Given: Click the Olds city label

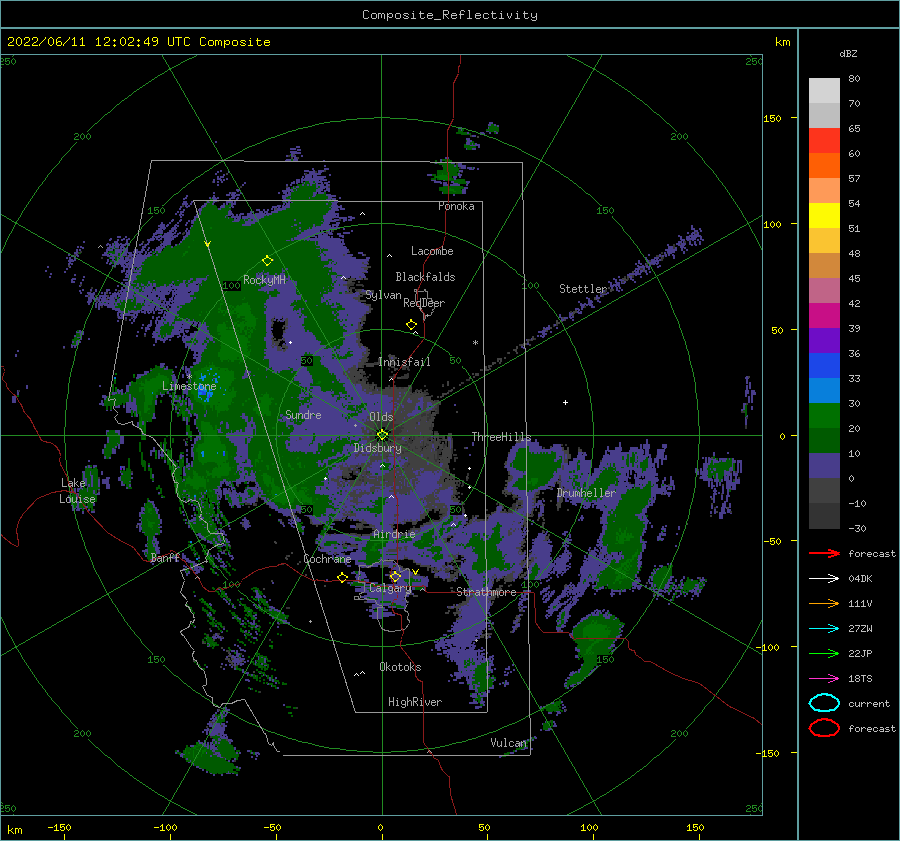Looking at the screenshot, I should (381, 417).
